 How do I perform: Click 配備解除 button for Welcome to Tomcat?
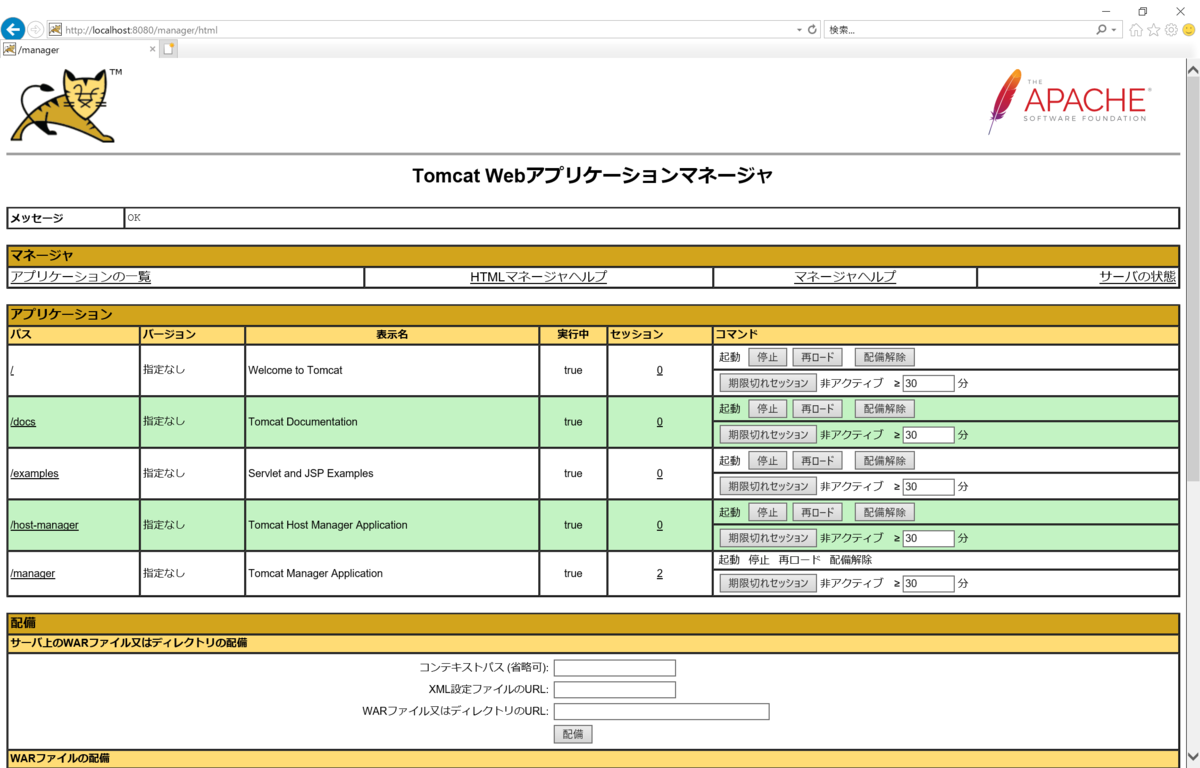click(884, 357)
